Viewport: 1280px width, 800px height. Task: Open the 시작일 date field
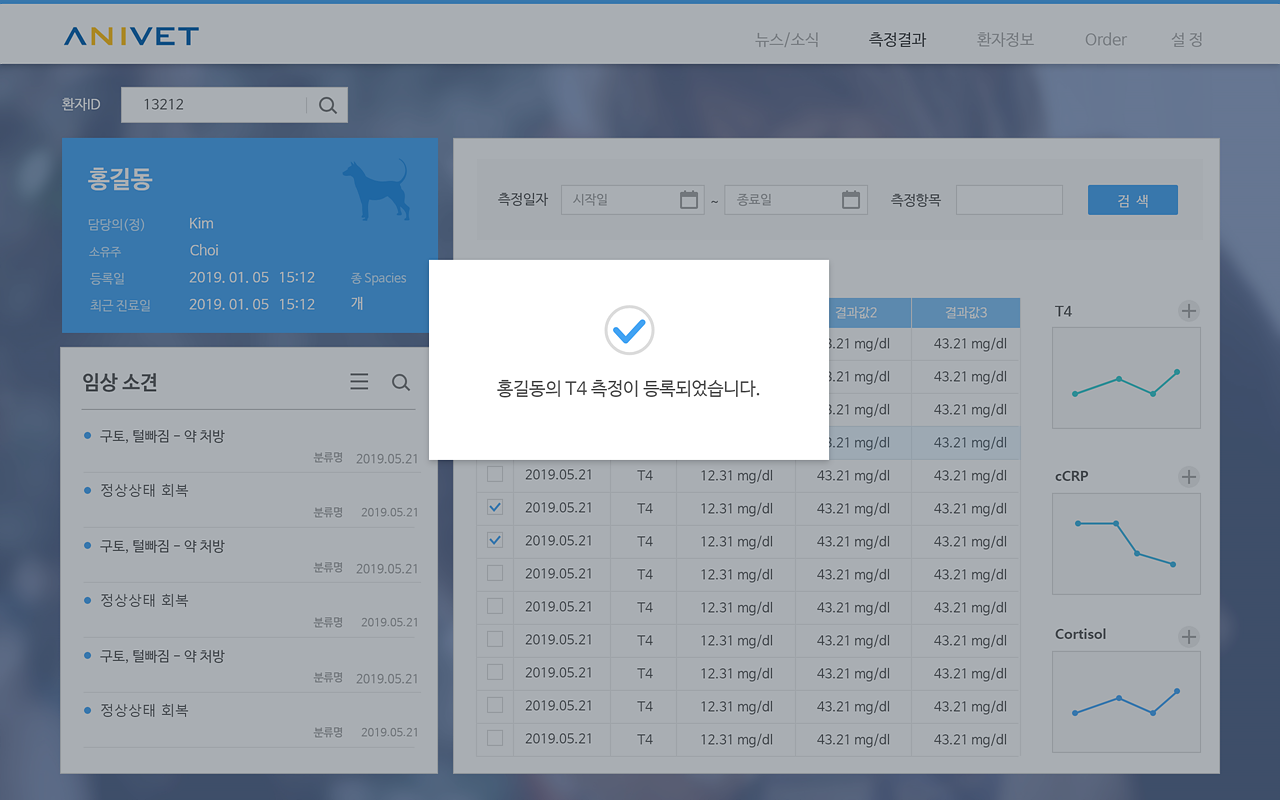[620, 200]
